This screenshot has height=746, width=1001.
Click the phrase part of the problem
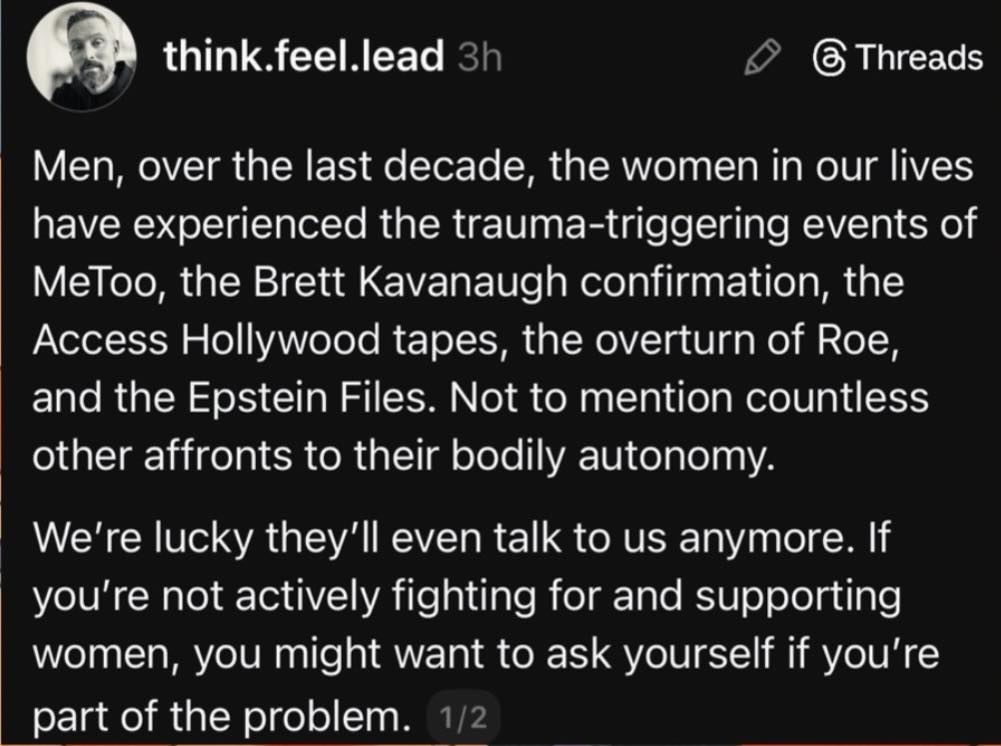point(222,716)
